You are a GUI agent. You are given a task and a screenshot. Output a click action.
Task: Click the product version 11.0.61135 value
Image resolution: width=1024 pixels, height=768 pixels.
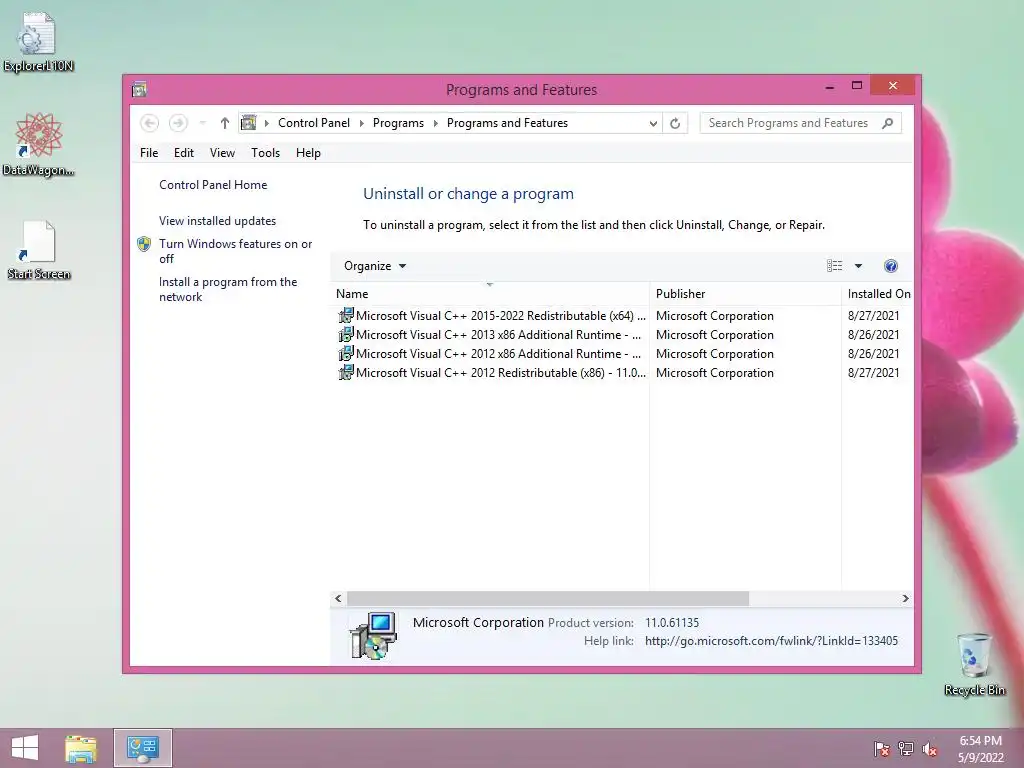coord(672,622)
